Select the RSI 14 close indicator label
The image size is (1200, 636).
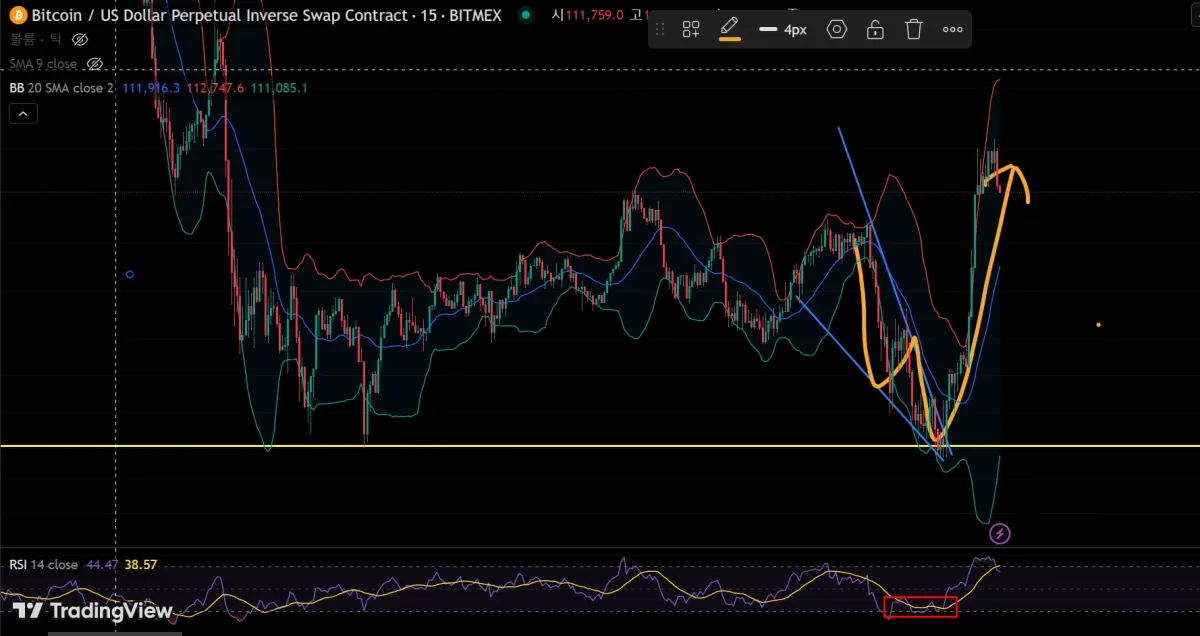(43, 565)
